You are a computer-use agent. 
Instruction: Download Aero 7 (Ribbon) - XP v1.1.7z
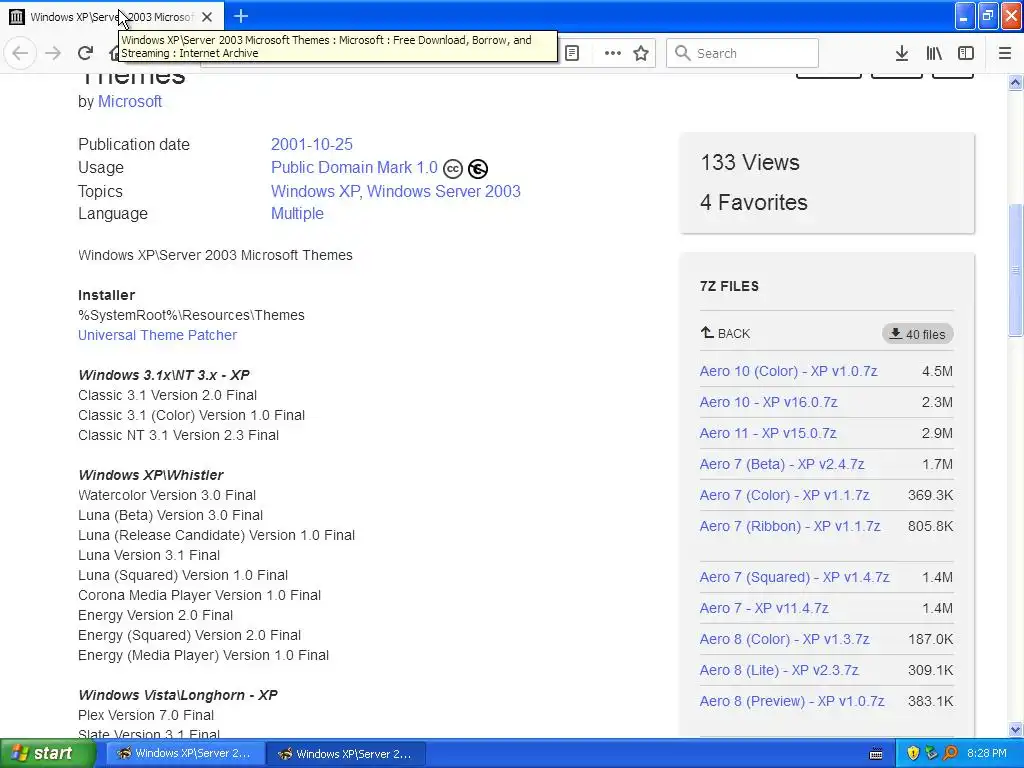pyautogui.click(x=790, y=526)
